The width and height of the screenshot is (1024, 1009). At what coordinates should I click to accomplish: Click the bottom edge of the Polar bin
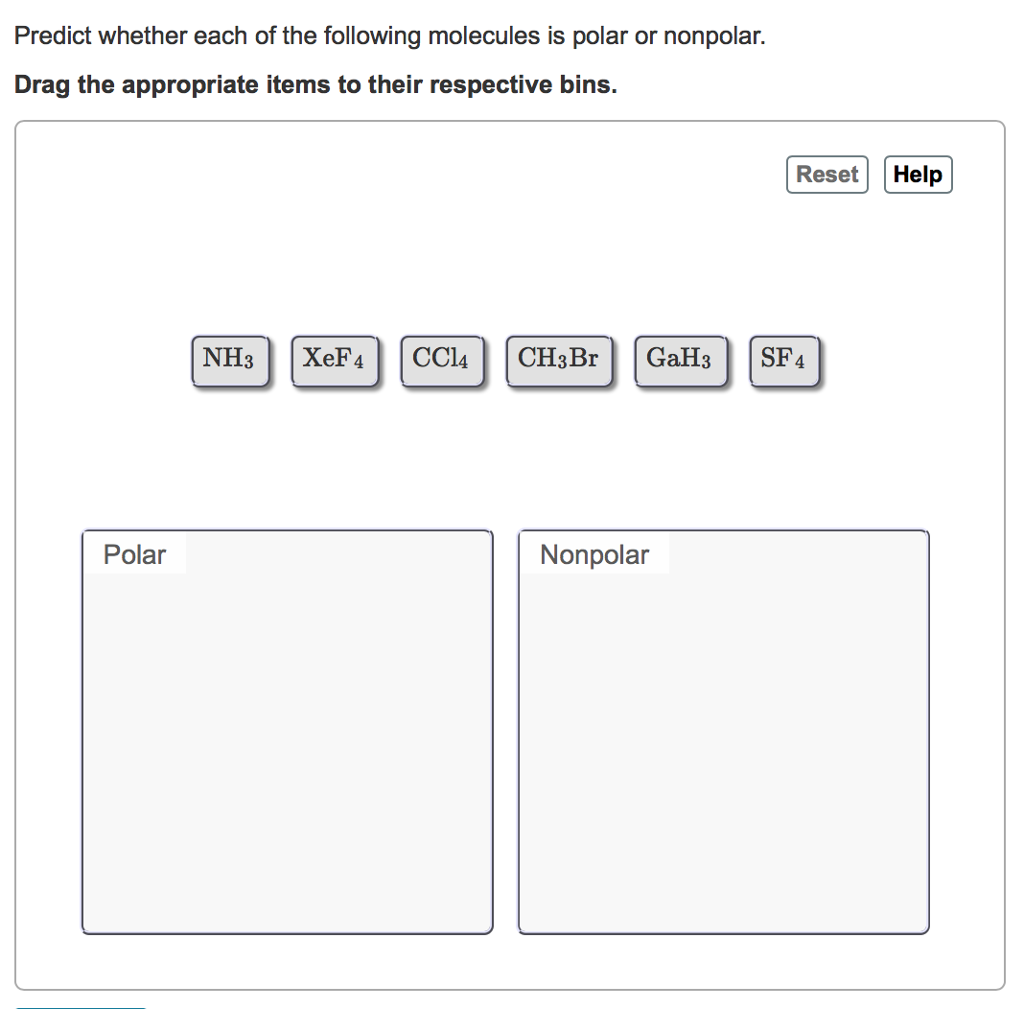[287, 932]
